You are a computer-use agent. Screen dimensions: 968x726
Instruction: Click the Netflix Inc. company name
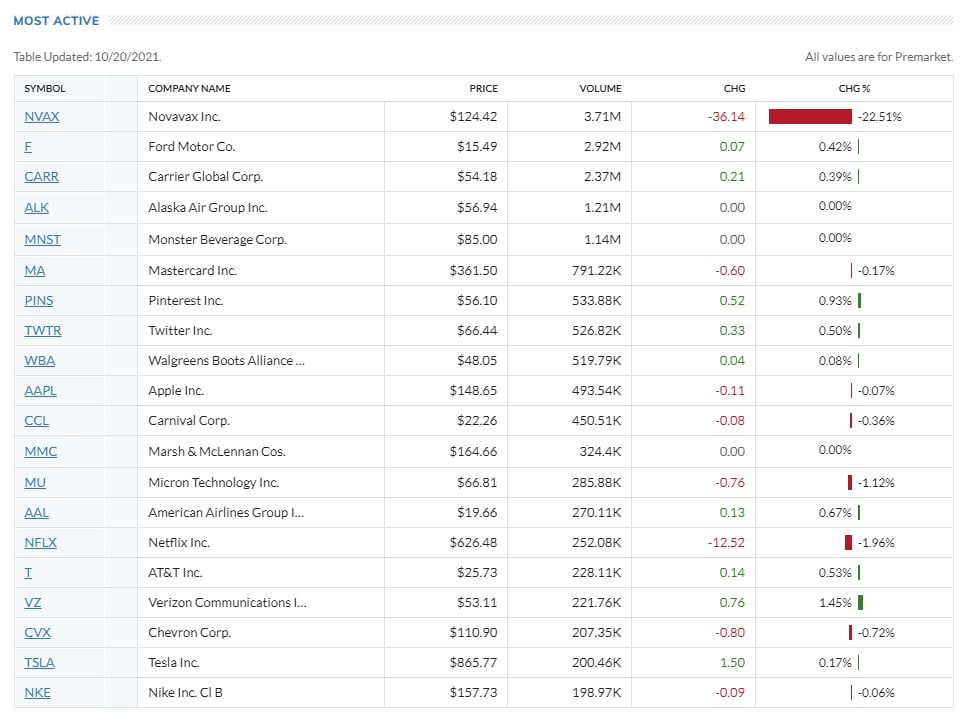pyautogui.click(x=179, y=543)
